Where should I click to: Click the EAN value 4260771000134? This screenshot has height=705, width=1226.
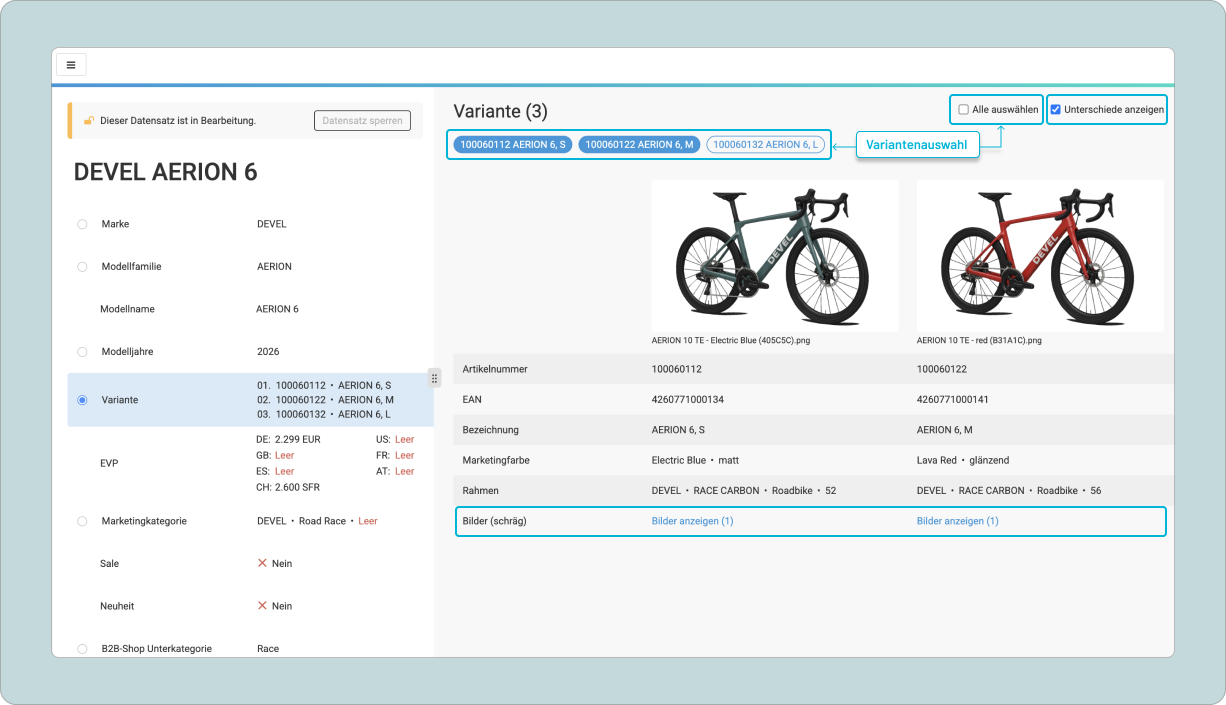689,399
